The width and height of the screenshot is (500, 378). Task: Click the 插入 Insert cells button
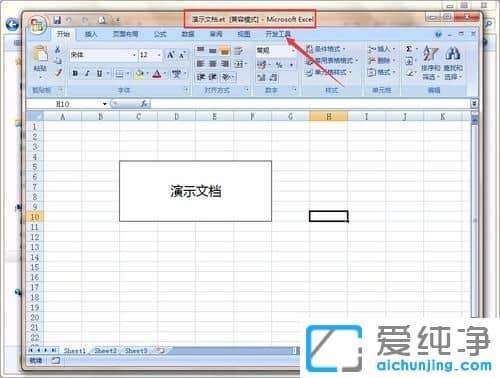click(381, 49)
